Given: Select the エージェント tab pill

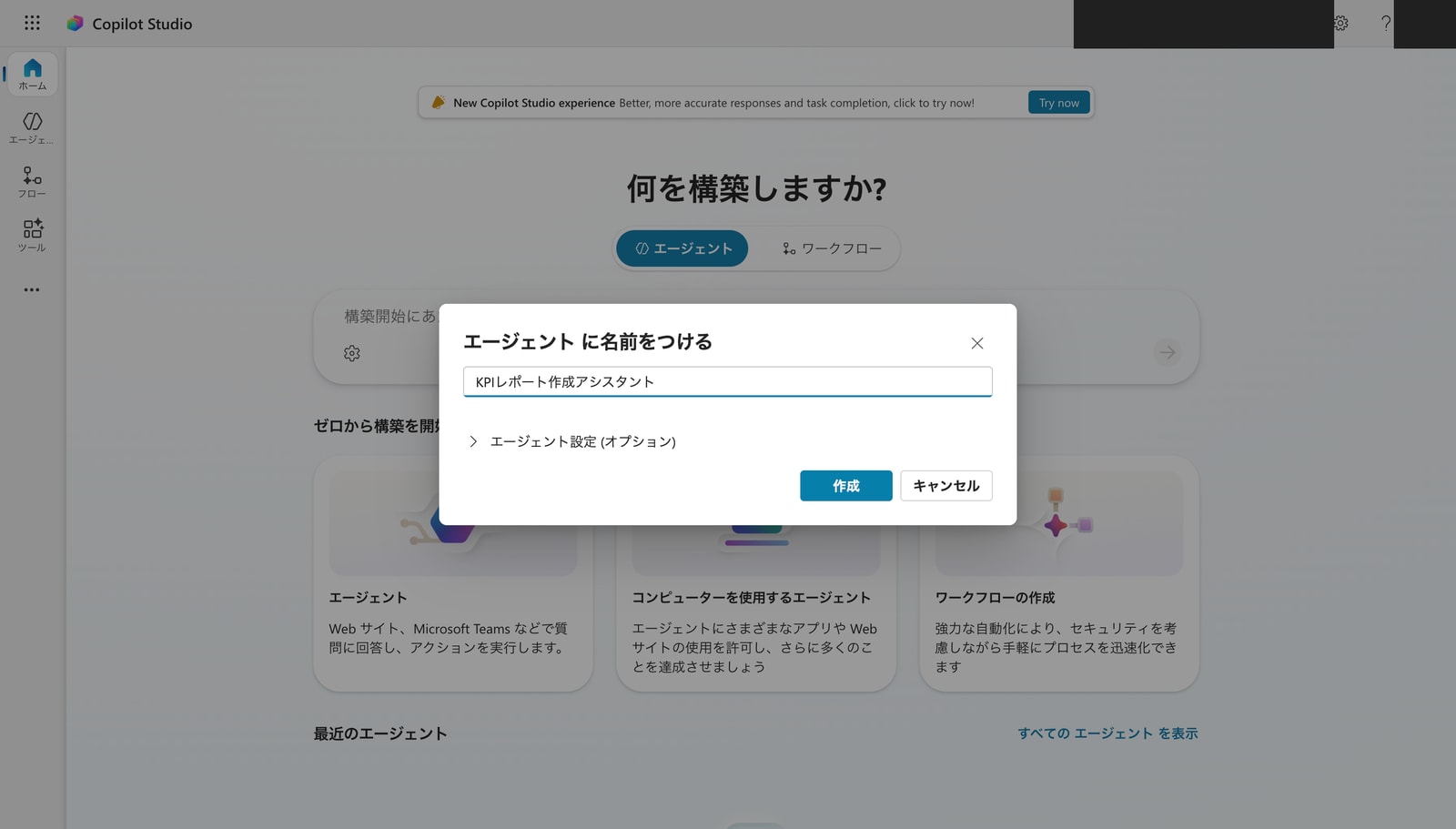Looking at the screenshot, I should point(682,248).
